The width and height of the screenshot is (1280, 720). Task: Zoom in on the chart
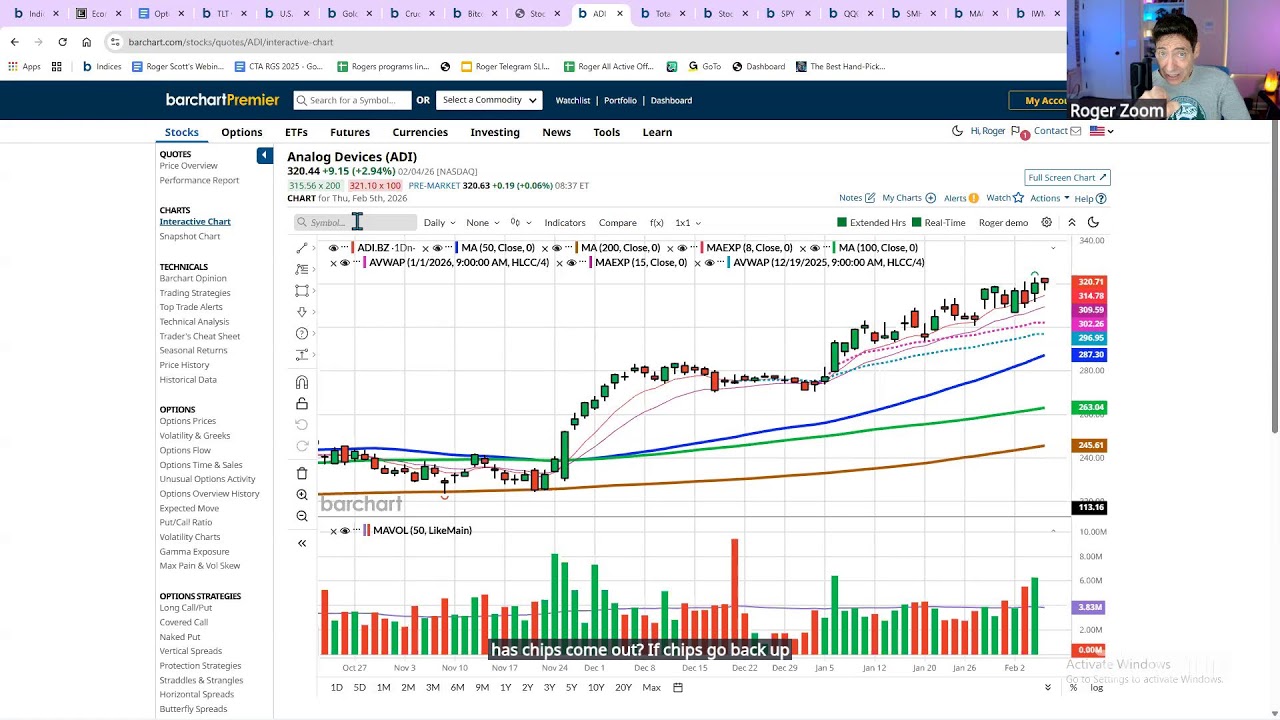302,495
